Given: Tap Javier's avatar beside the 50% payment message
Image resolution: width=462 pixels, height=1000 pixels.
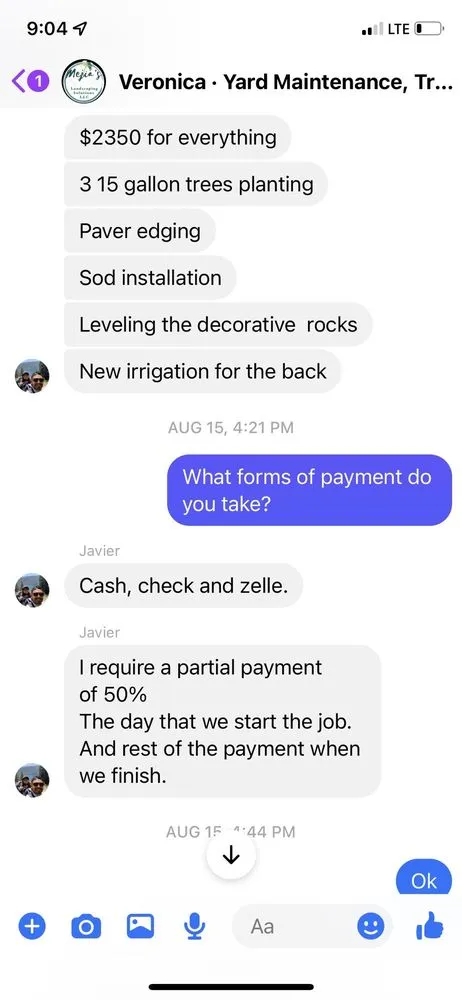Looking at the screenshot, I should tap(32, 780).
